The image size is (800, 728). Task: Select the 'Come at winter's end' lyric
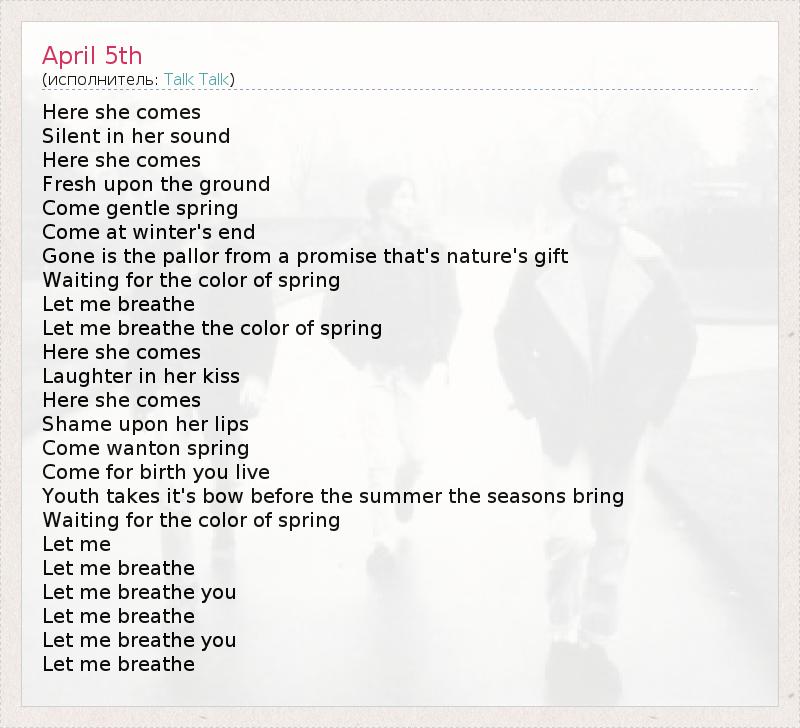(x=148, y=232)
